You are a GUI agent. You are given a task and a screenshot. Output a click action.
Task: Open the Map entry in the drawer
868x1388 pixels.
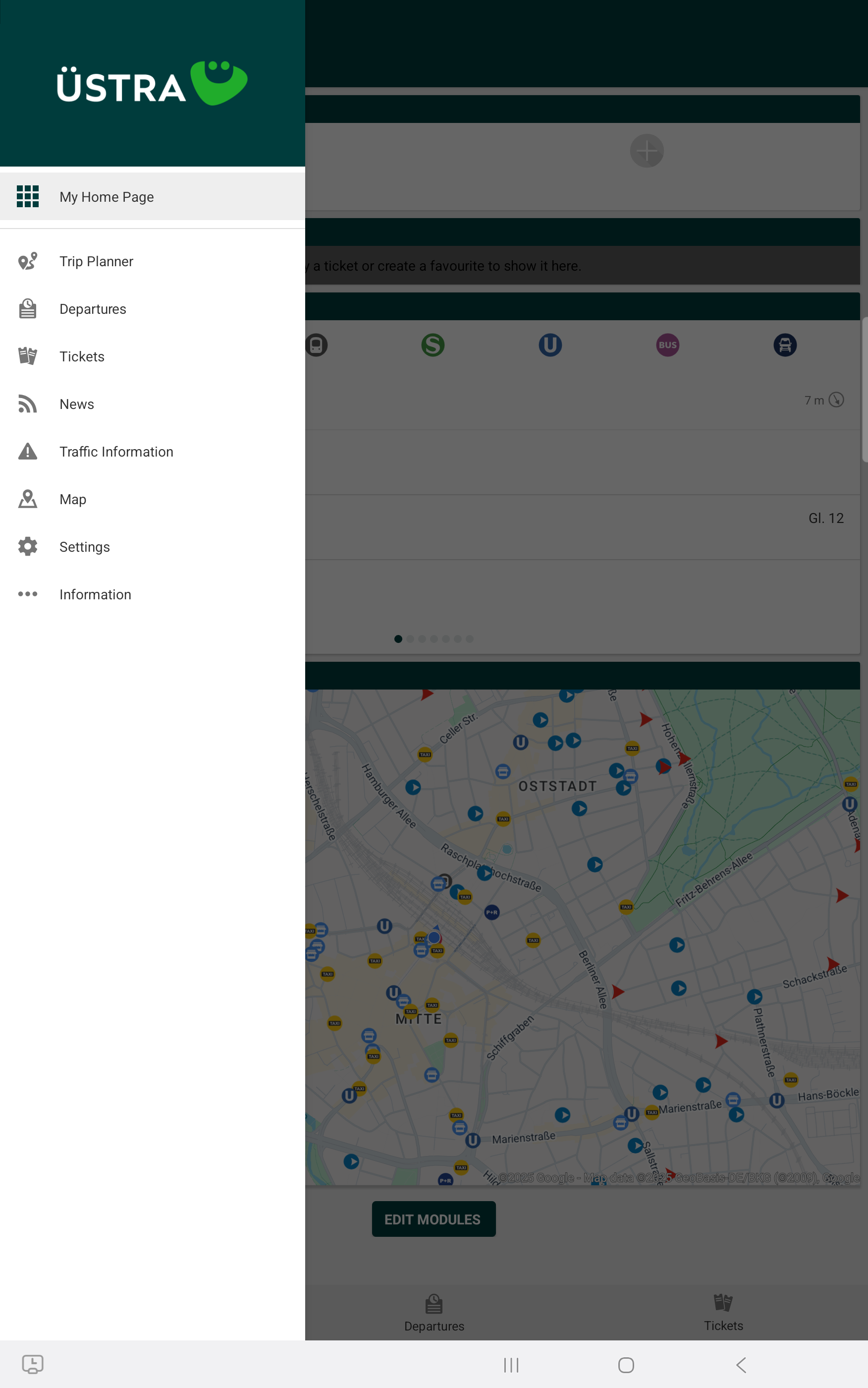152,500
